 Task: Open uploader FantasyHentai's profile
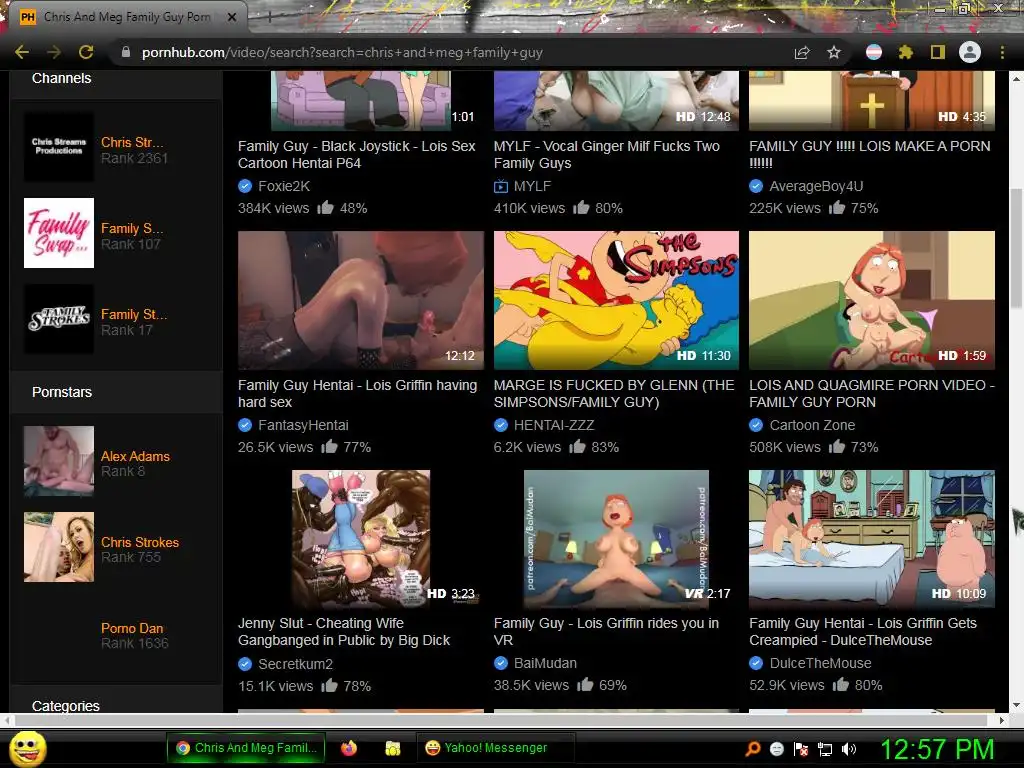click(x=303, y=425)
